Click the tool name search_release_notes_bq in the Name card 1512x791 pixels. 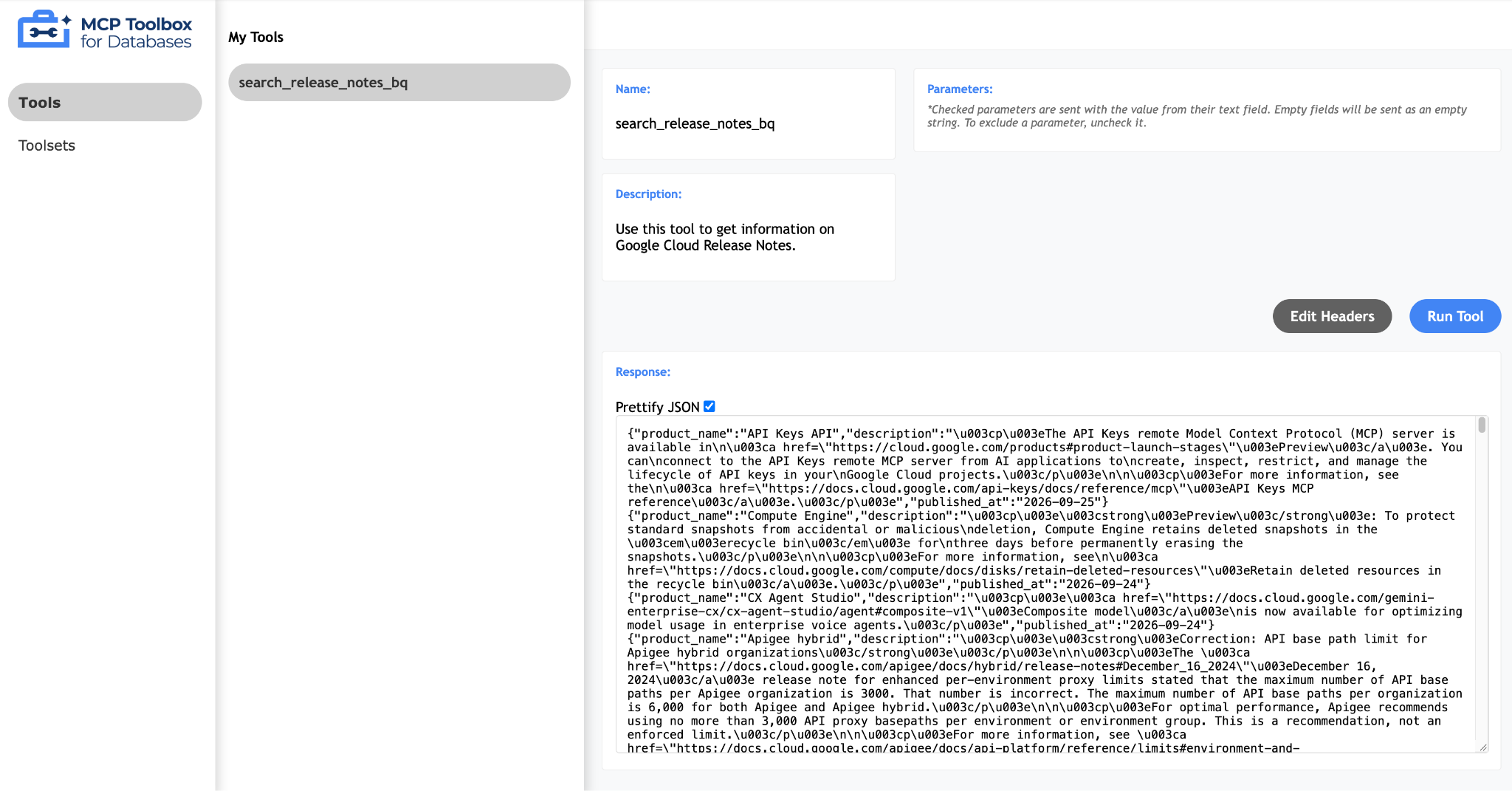pyautogui.click(x=695, y=123)
